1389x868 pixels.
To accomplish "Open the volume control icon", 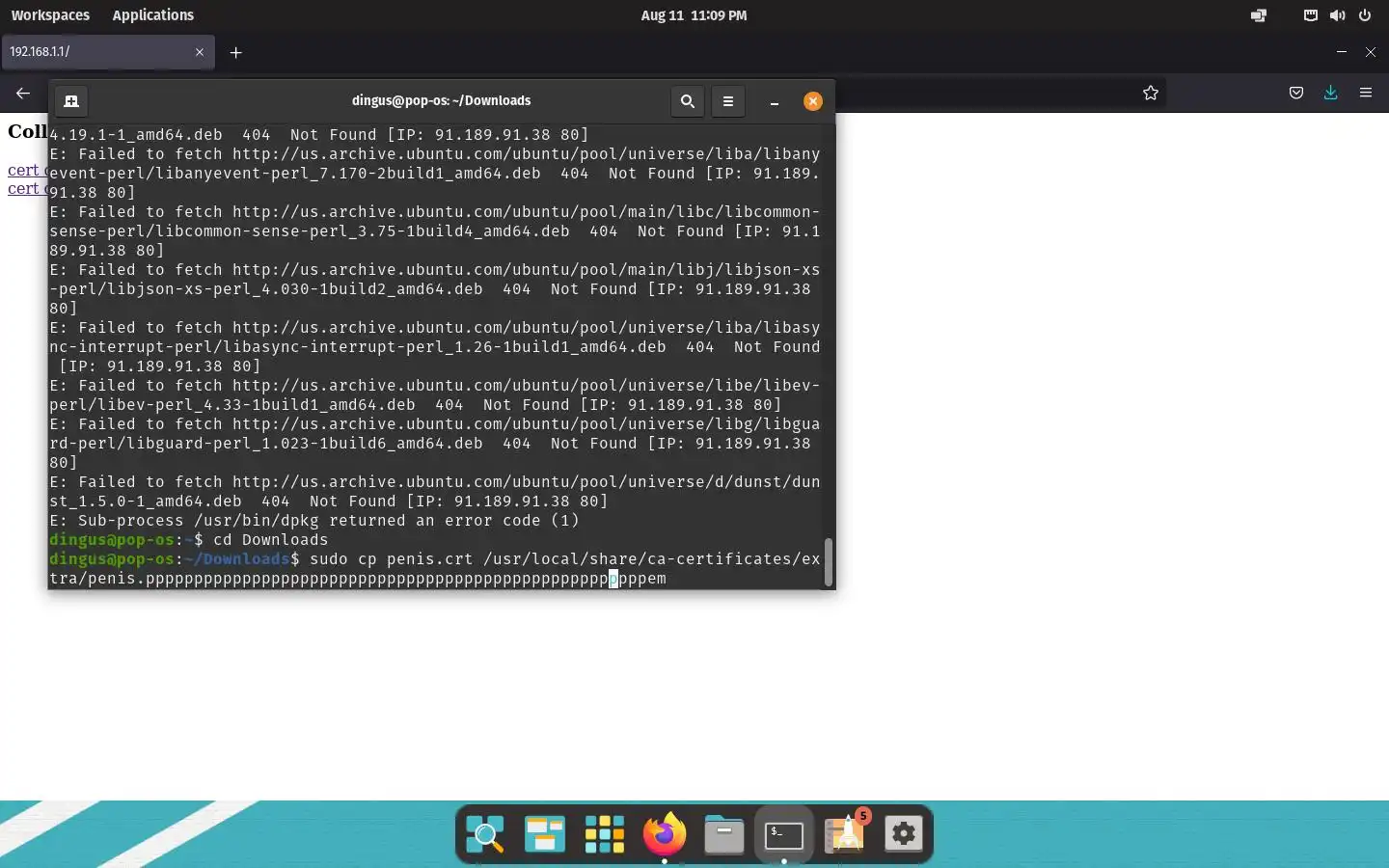I will point(1337,15).
